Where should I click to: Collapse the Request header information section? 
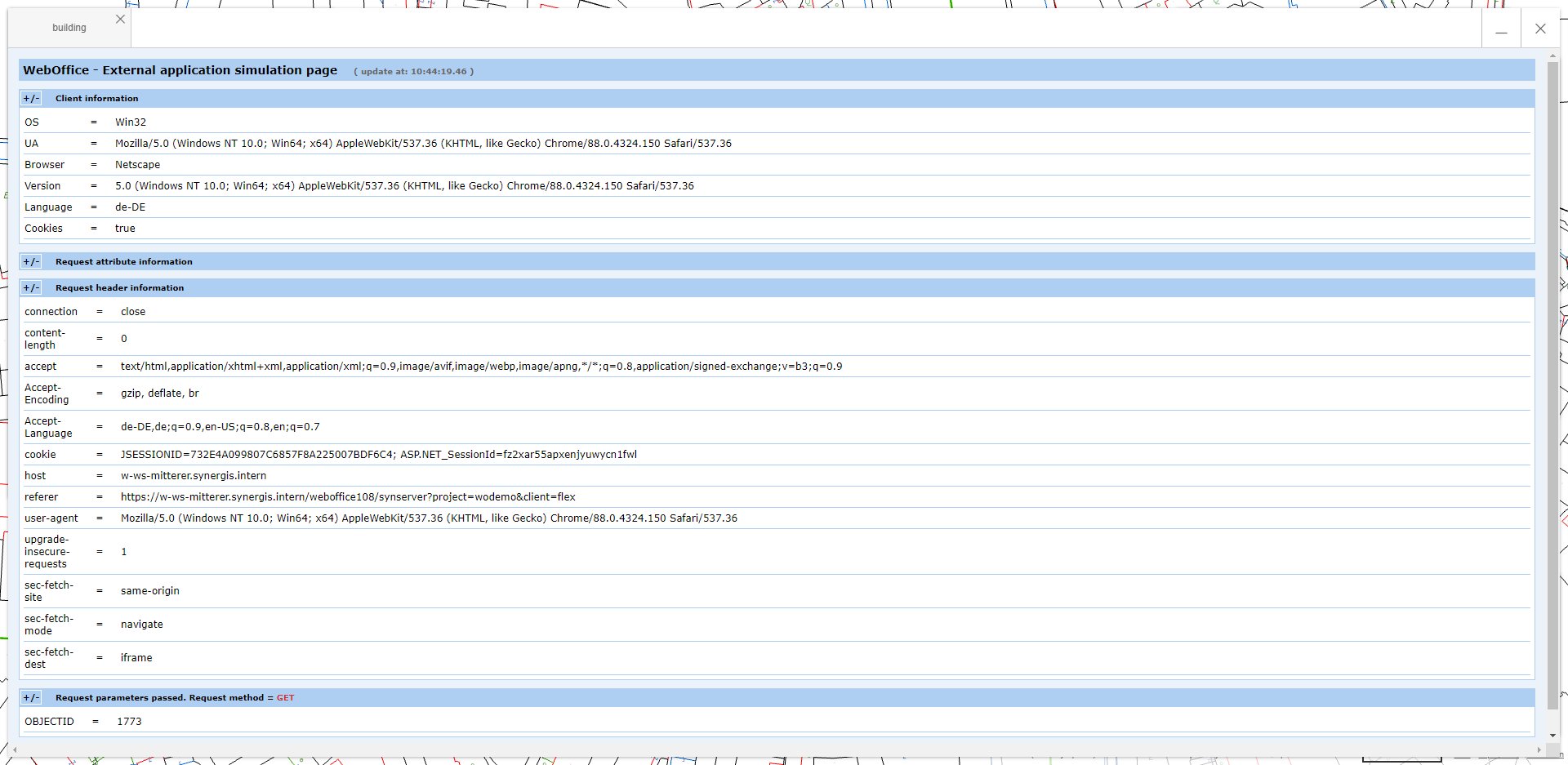point(31,287)
